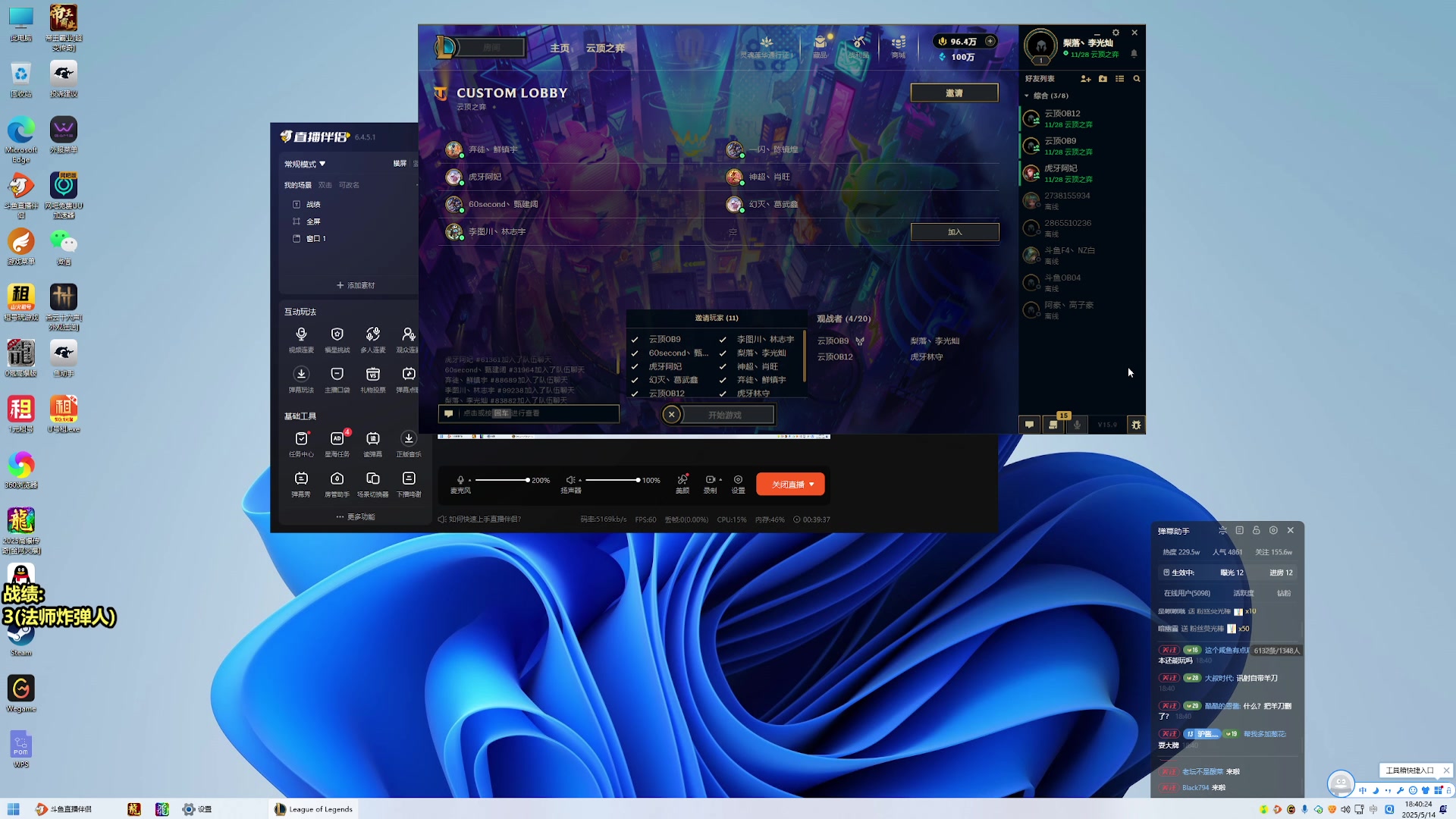
Task: Adjust speaker volume slider 100%
Action: click(x=612, y=481)
